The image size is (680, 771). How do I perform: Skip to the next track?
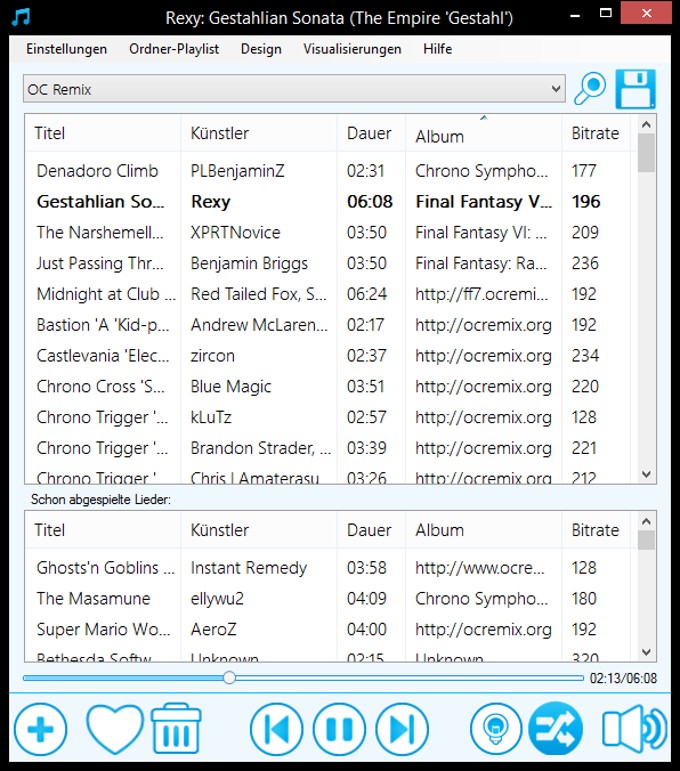(x=402, y=729)
